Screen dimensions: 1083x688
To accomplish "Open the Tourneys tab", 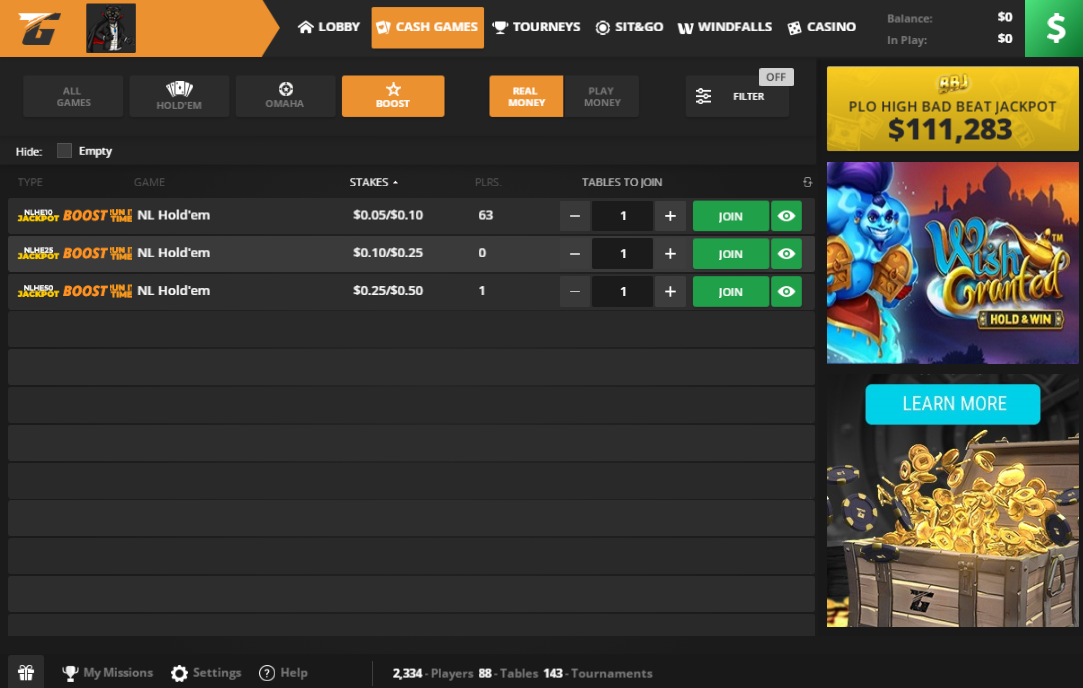I will click(x=537, y=27).
